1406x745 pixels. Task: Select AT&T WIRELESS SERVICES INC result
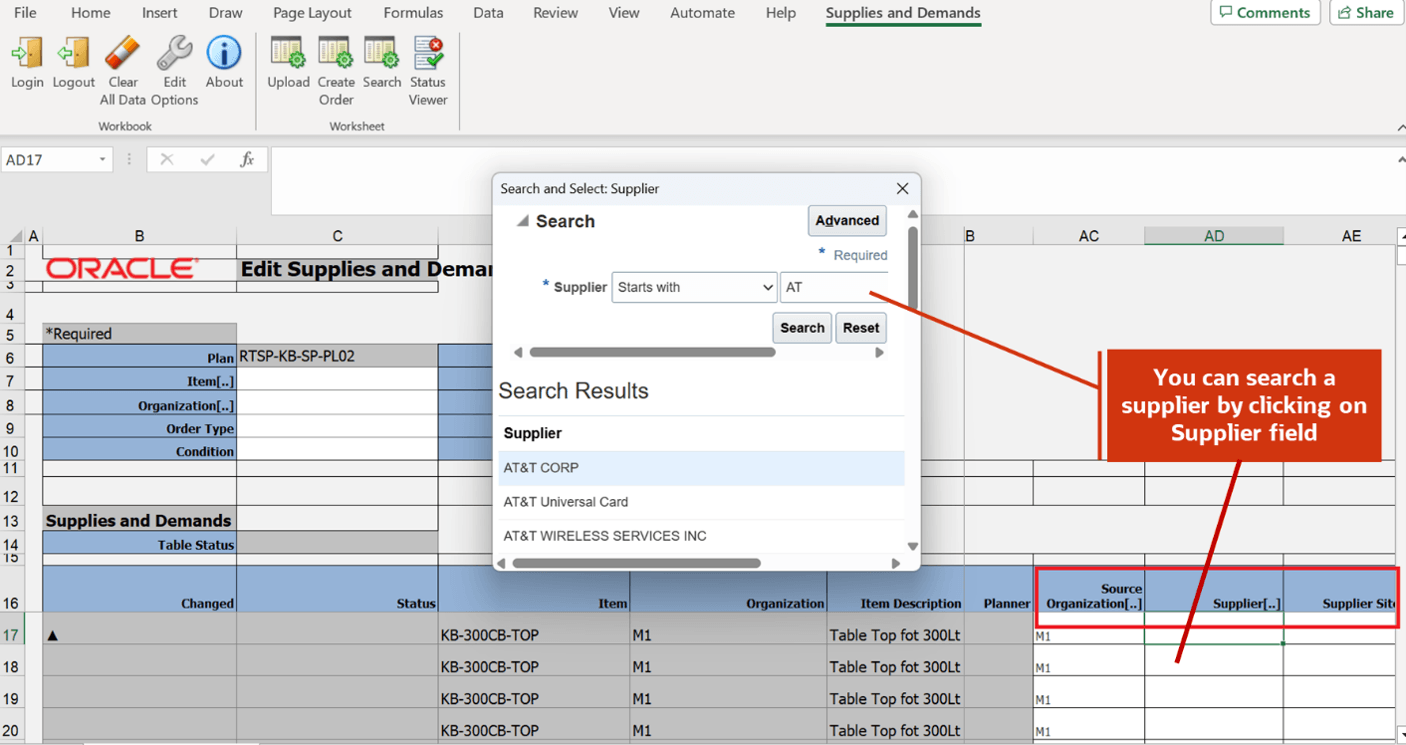(x=702, y=536)
